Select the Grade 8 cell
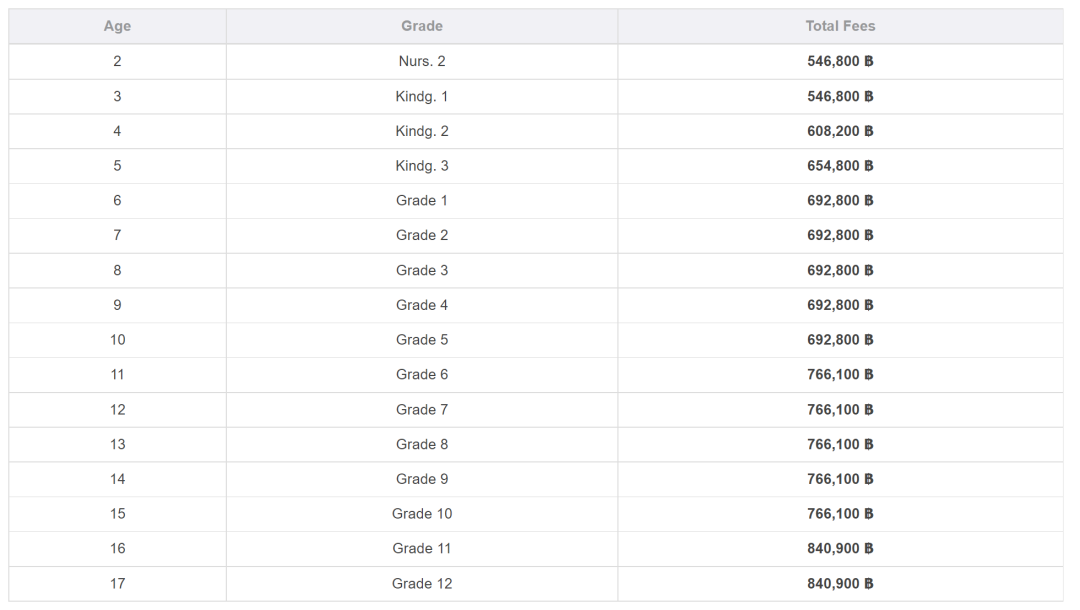Image resolution: width=1080 pixels, height=610 pixels. (x=421, y=444)
